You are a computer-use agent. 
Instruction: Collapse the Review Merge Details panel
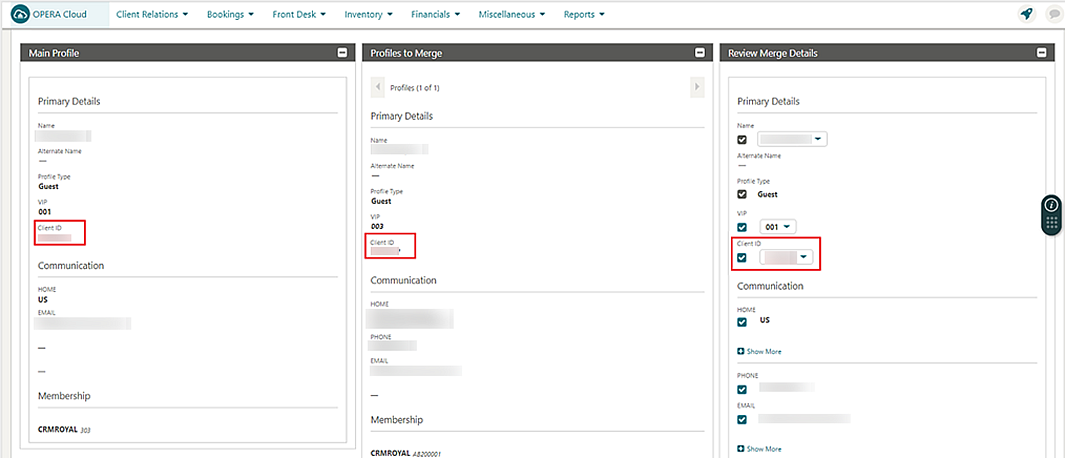point(1041,53)
